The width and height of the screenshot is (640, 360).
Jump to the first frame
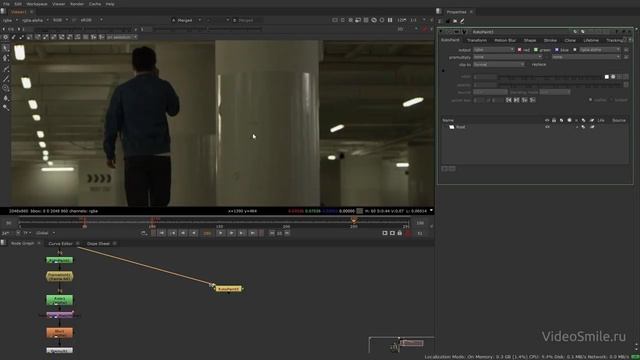point(162,233)
